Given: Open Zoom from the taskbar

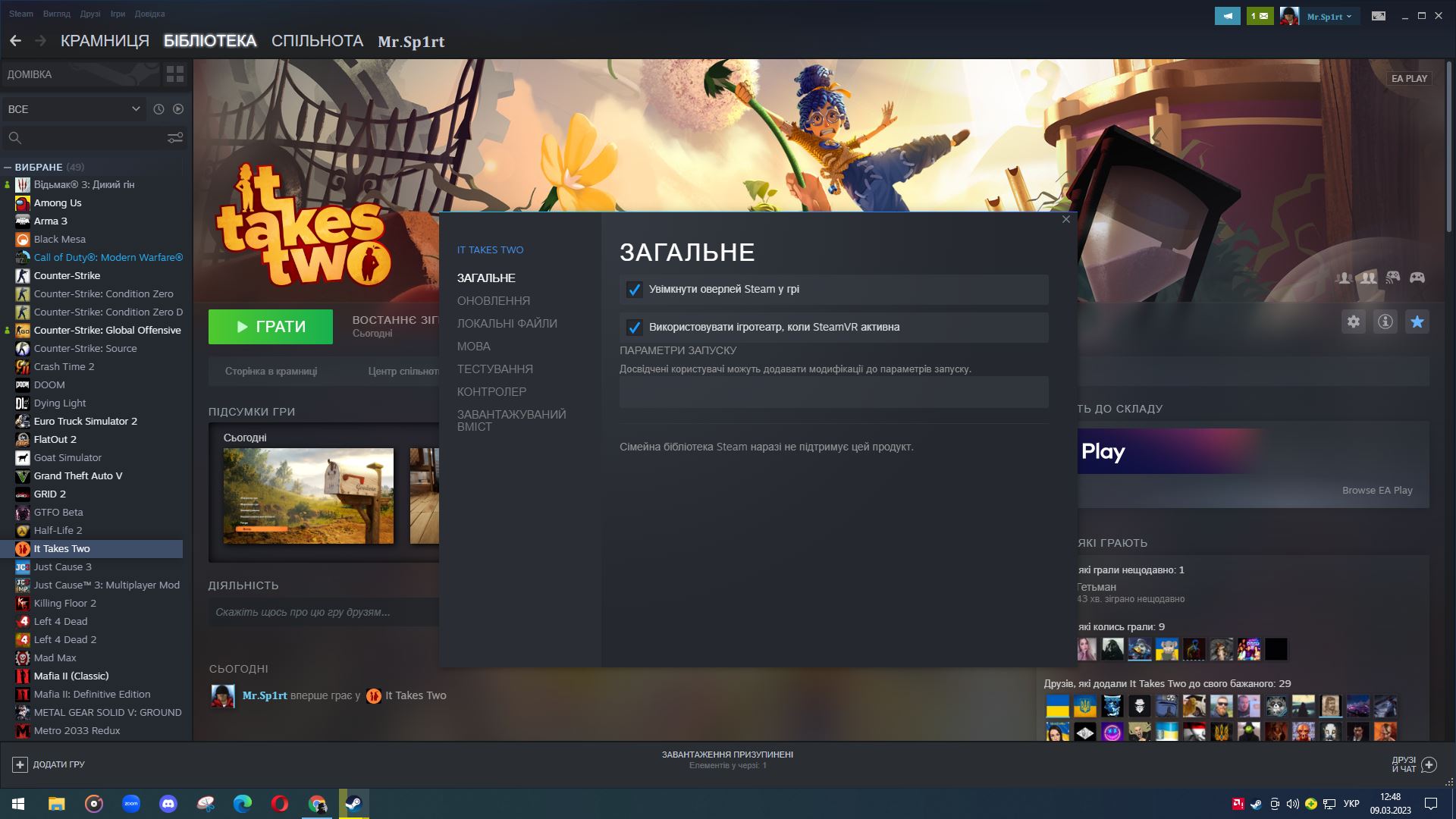Looking at the screenshot, I should [x=131, y=803].
